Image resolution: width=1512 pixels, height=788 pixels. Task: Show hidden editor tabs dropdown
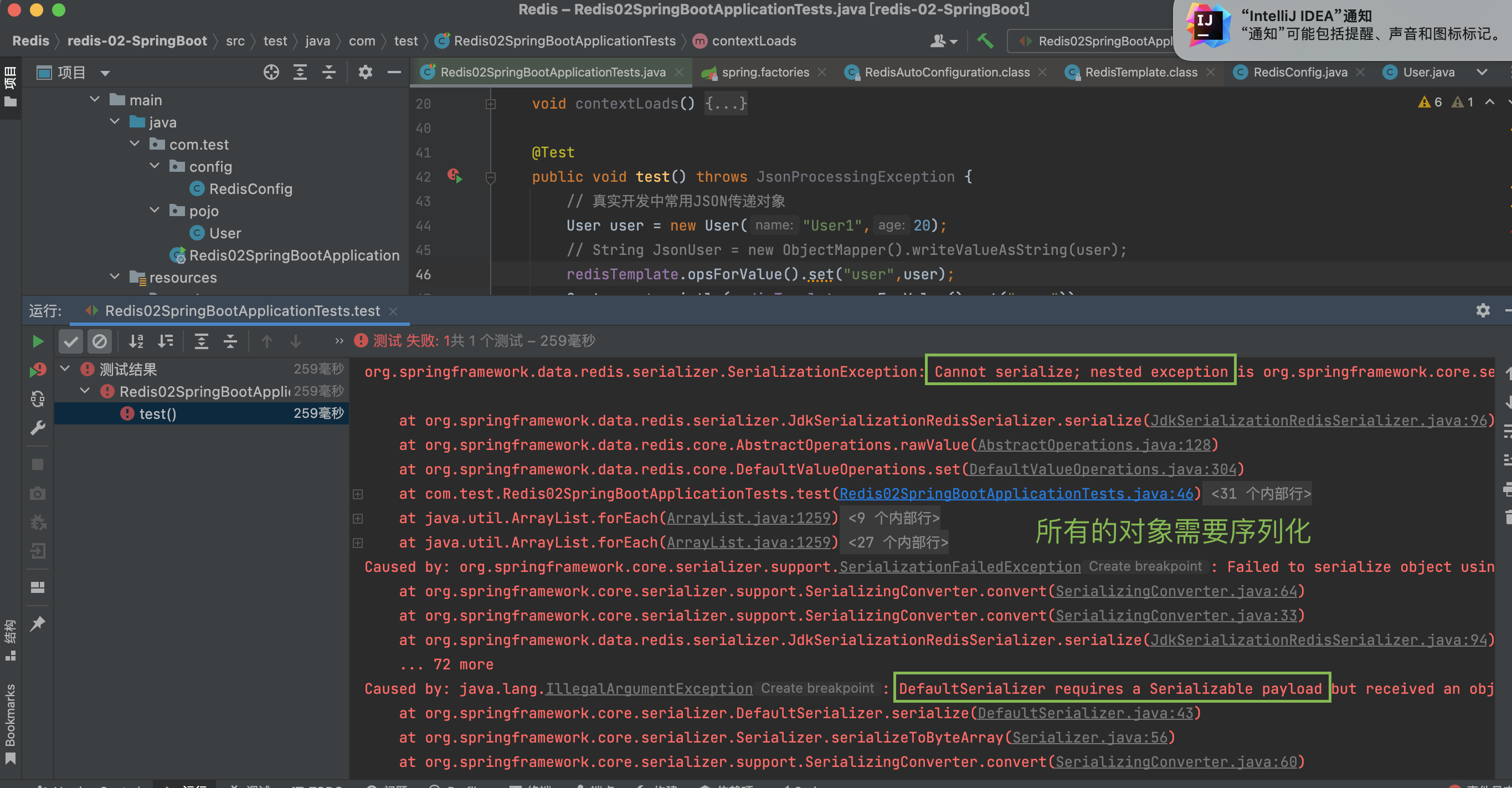click(1482, 72)
